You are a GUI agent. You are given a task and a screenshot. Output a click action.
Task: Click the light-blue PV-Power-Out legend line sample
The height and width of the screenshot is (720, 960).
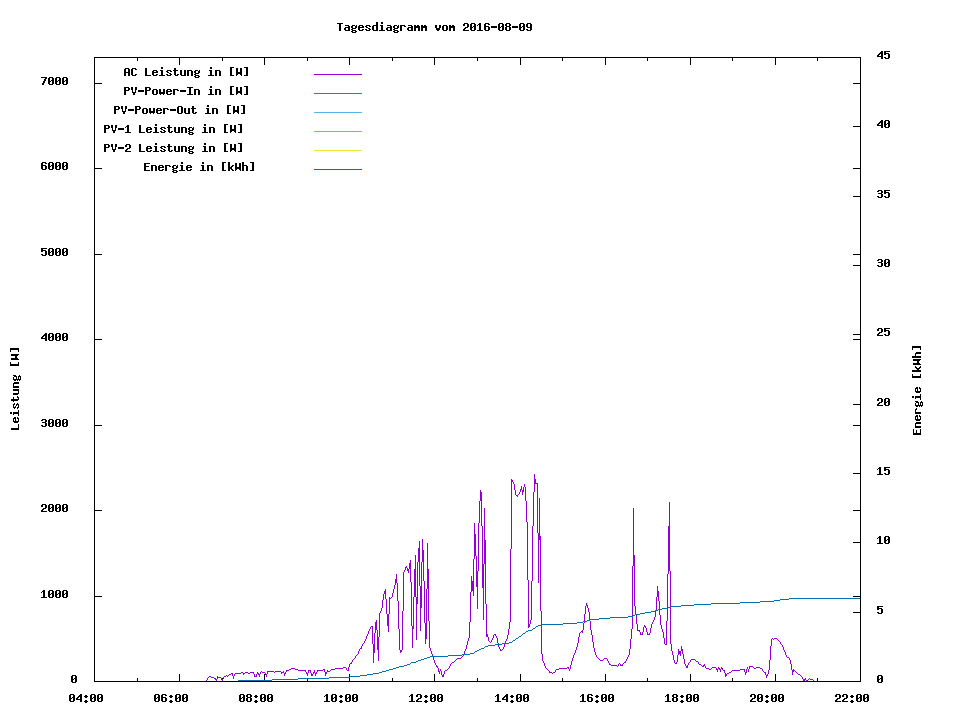click(337, 112)
